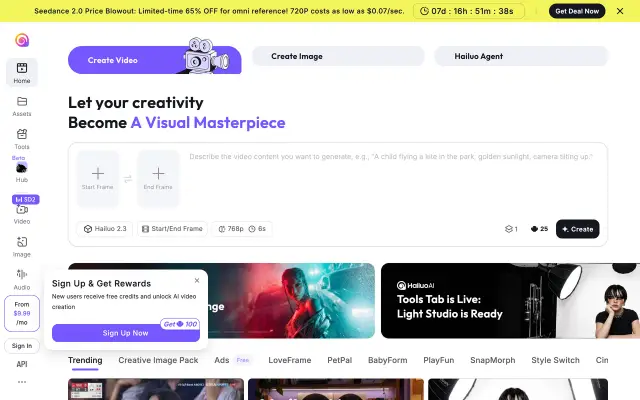This screenshot has width=640, height=400.
Task: Click the Seedance 2.0 Price Blowout banner text
Action: (x=219, y=11)
